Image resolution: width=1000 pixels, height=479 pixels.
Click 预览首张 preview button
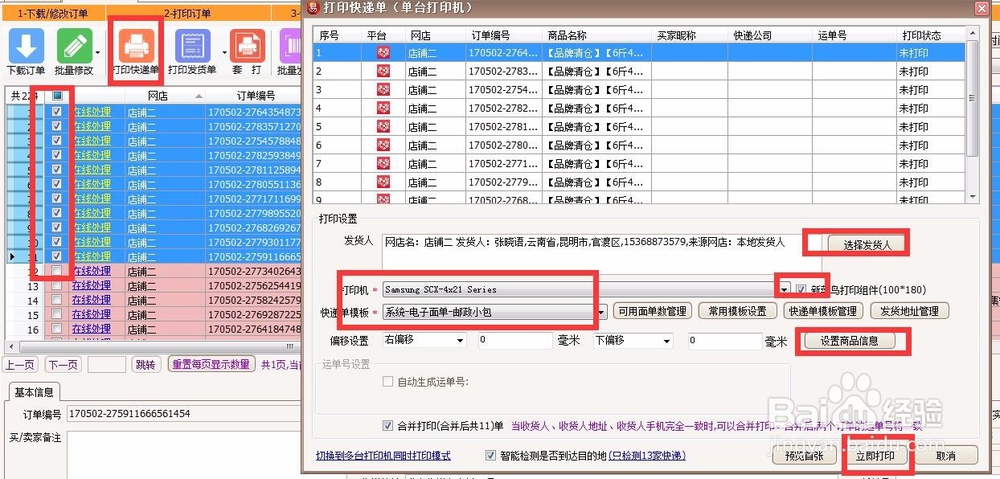[x=804, y=455]
